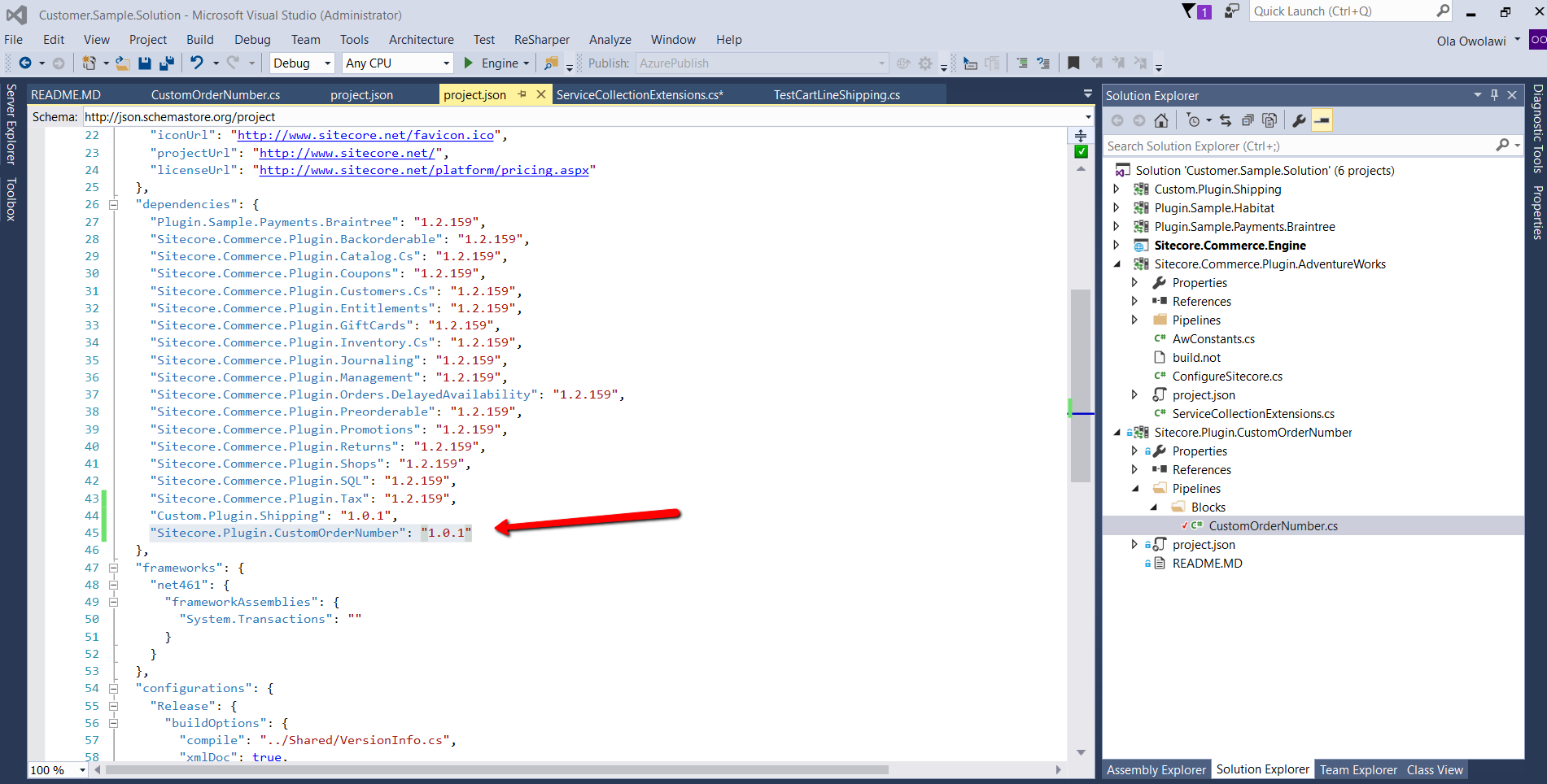Toggle the Preview Selected Items button
Screen dimensions: 1547x784
(1322, 120)
